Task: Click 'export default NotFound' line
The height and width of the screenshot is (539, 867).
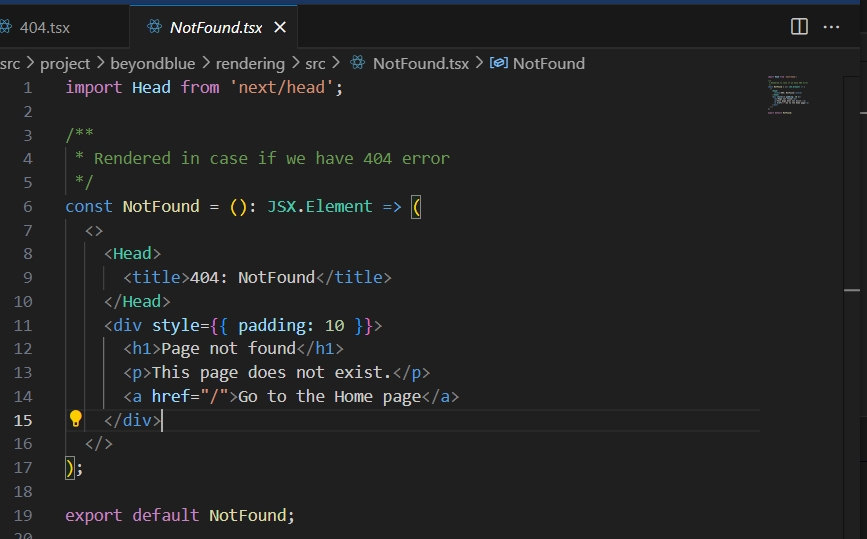Action: pos(180,515)
